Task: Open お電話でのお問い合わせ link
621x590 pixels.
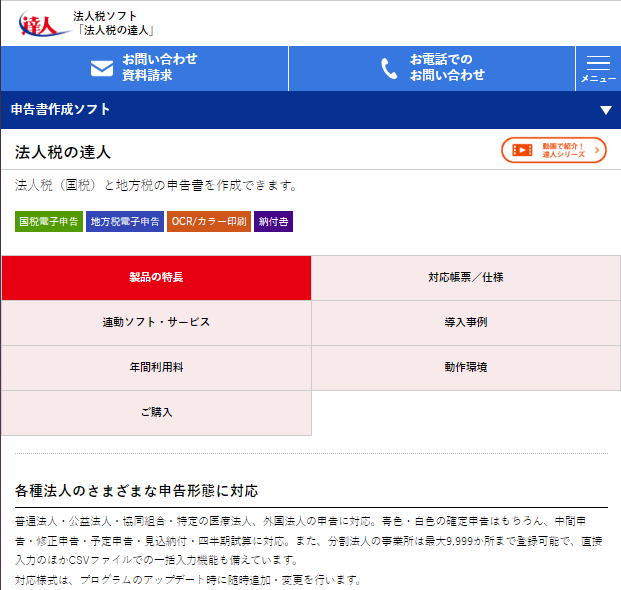Action: pos(447,68)
